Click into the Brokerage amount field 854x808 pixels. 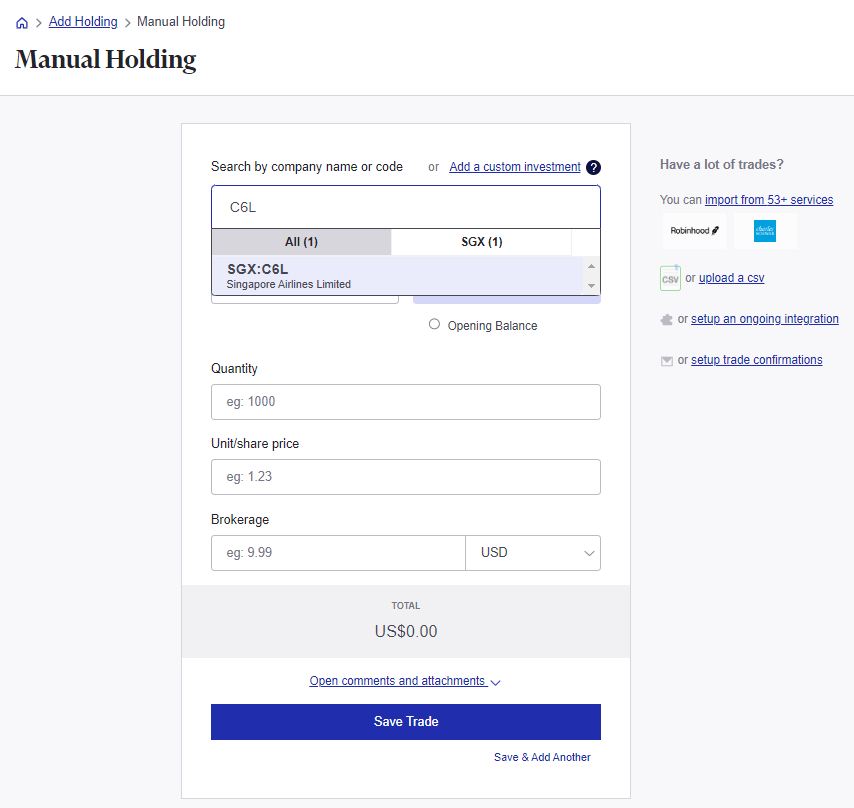(x=338, y=553)
